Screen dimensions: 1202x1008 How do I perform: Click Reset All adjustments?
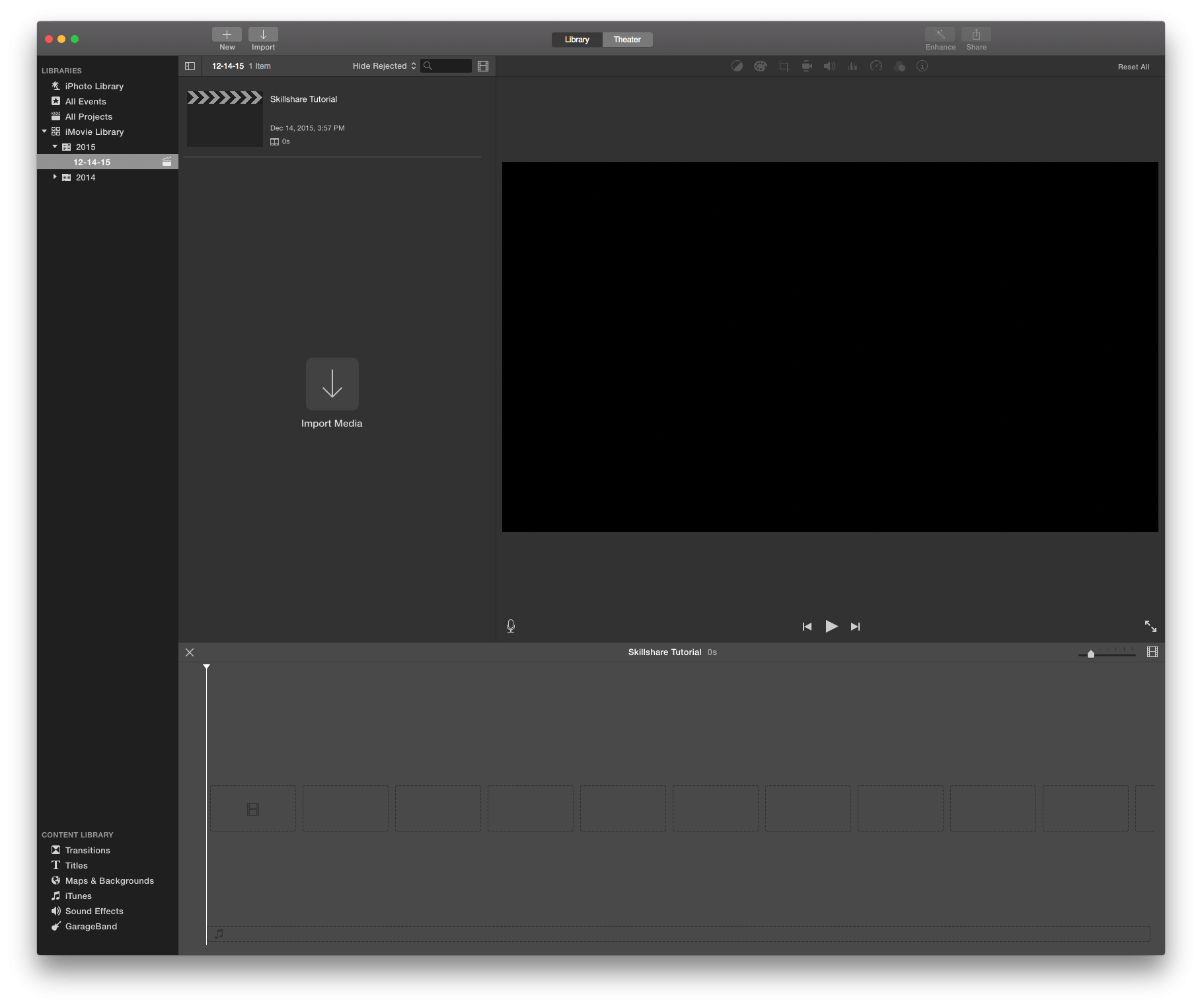[1133, 67]
